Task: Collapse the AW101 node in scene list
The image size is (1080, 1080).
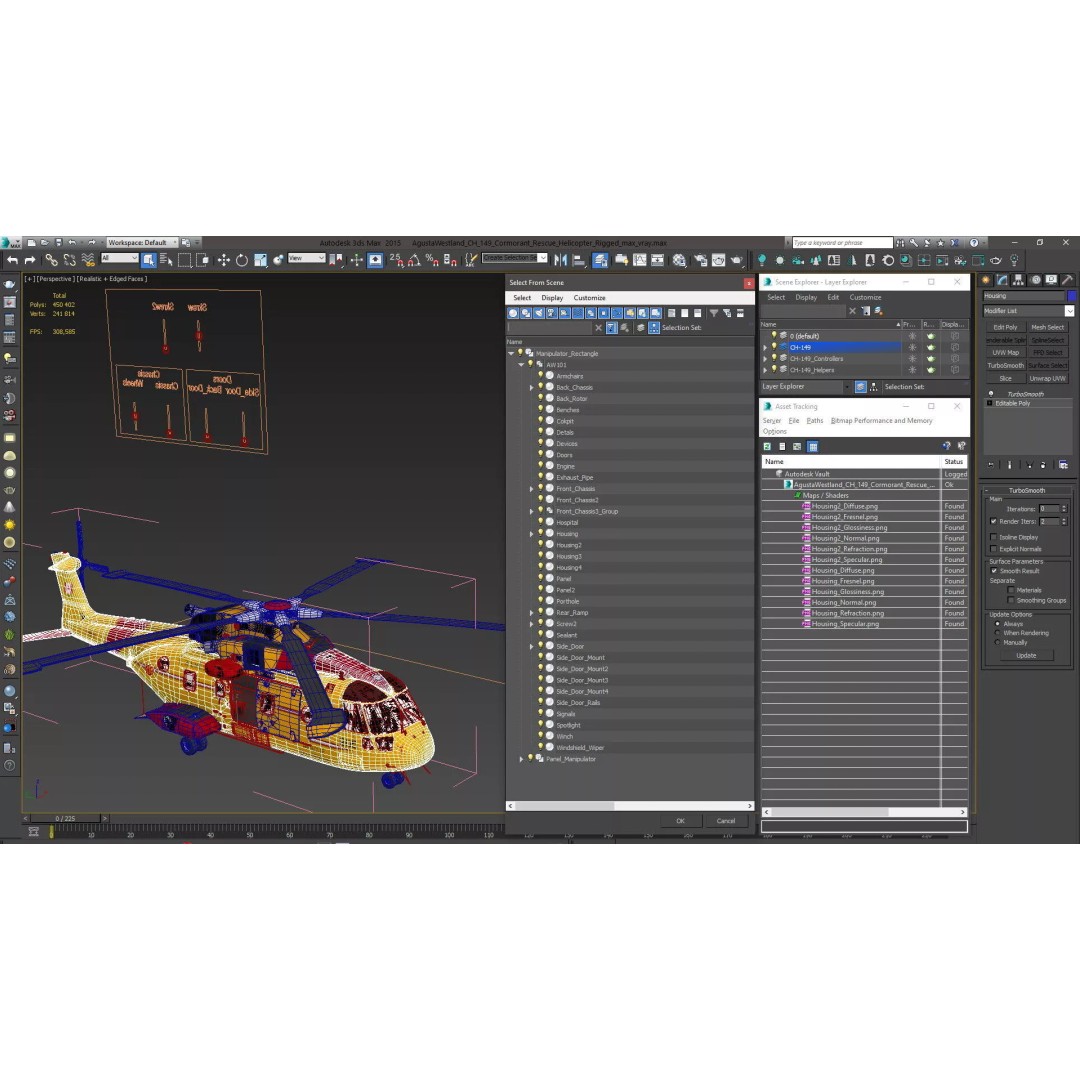Action: tap(521, 365)
